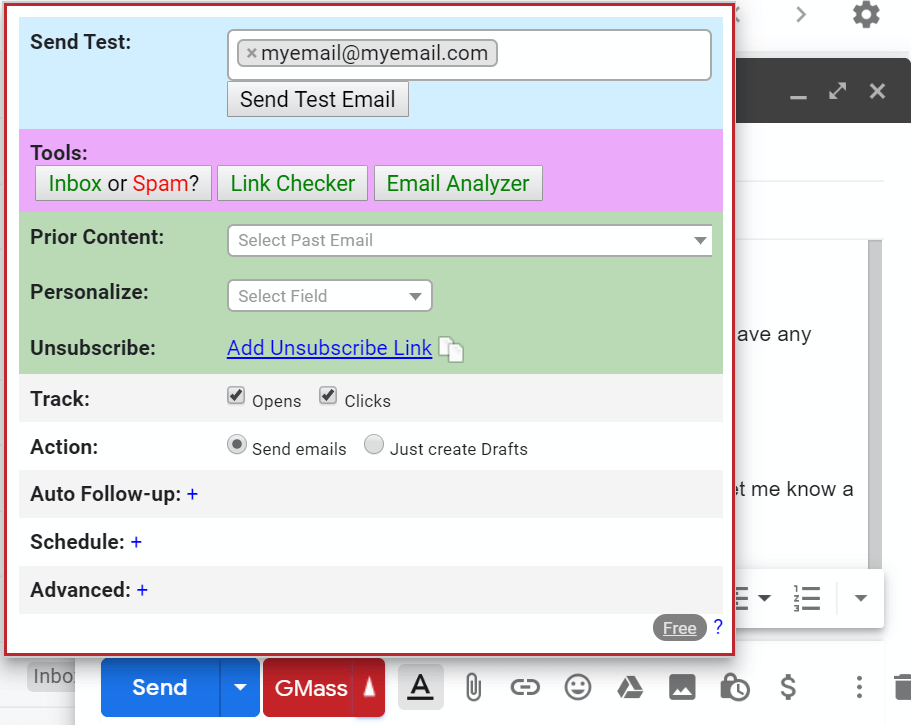Viewport: 911px width, 725px height.
Task: Toggle confidential mode lock-clock icon
Action: 735,688
